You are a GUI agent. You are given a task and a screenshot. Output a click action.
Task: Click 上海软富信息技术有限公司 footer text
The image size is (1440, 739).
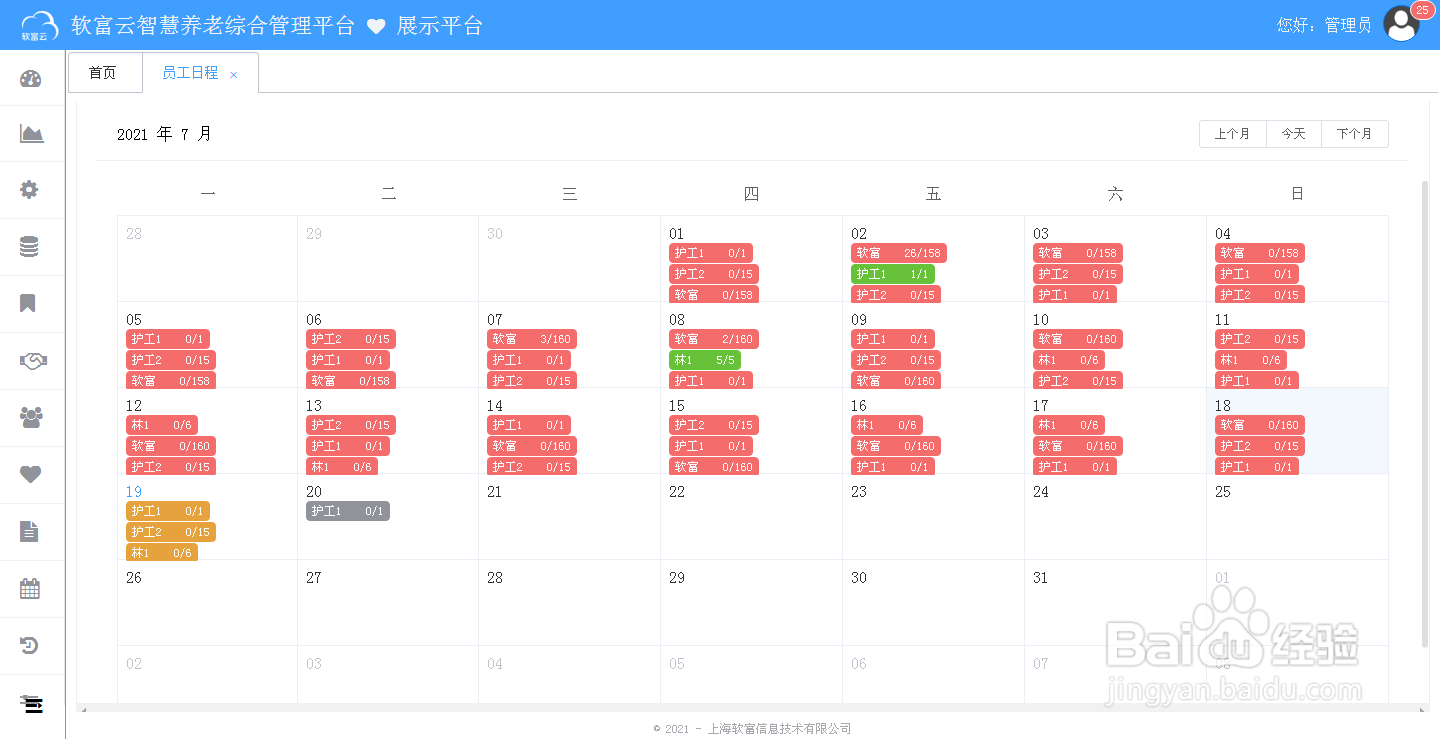coord(779,729)
